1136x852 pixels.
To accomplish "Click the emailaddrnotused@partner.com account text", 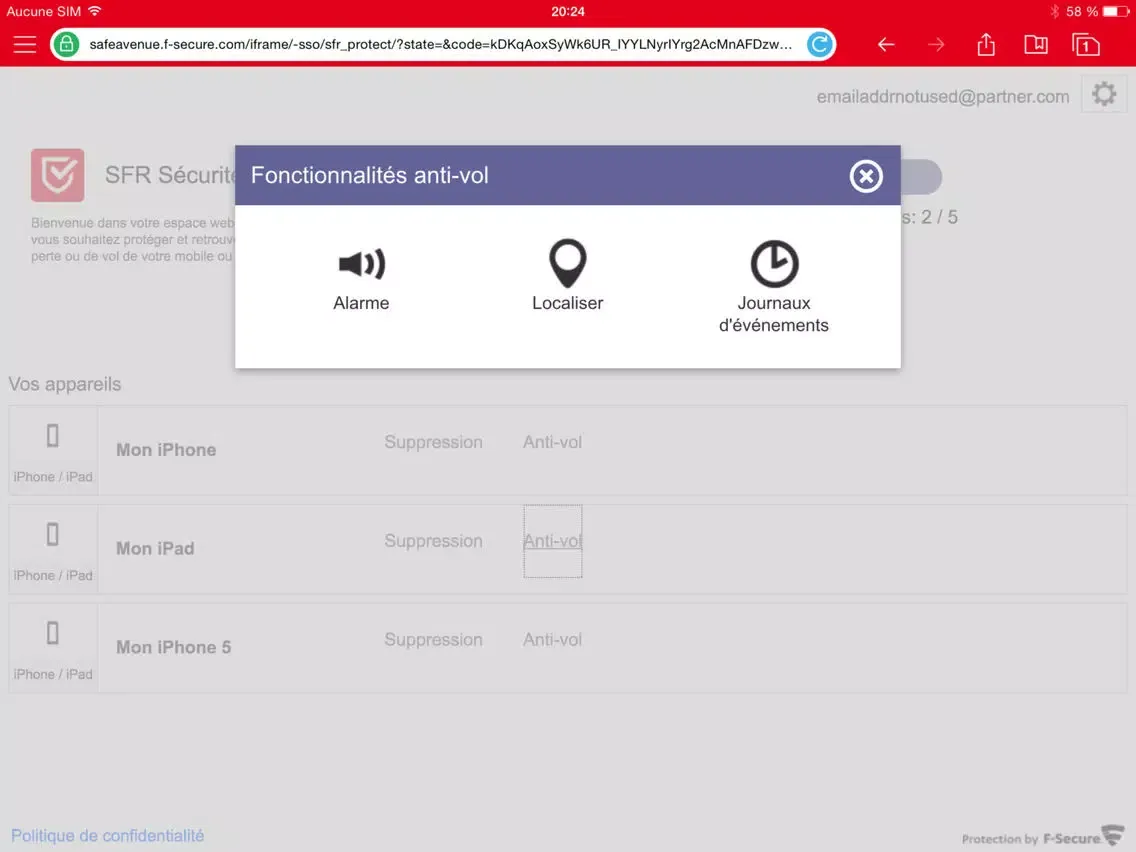I will tap(943, 96).
